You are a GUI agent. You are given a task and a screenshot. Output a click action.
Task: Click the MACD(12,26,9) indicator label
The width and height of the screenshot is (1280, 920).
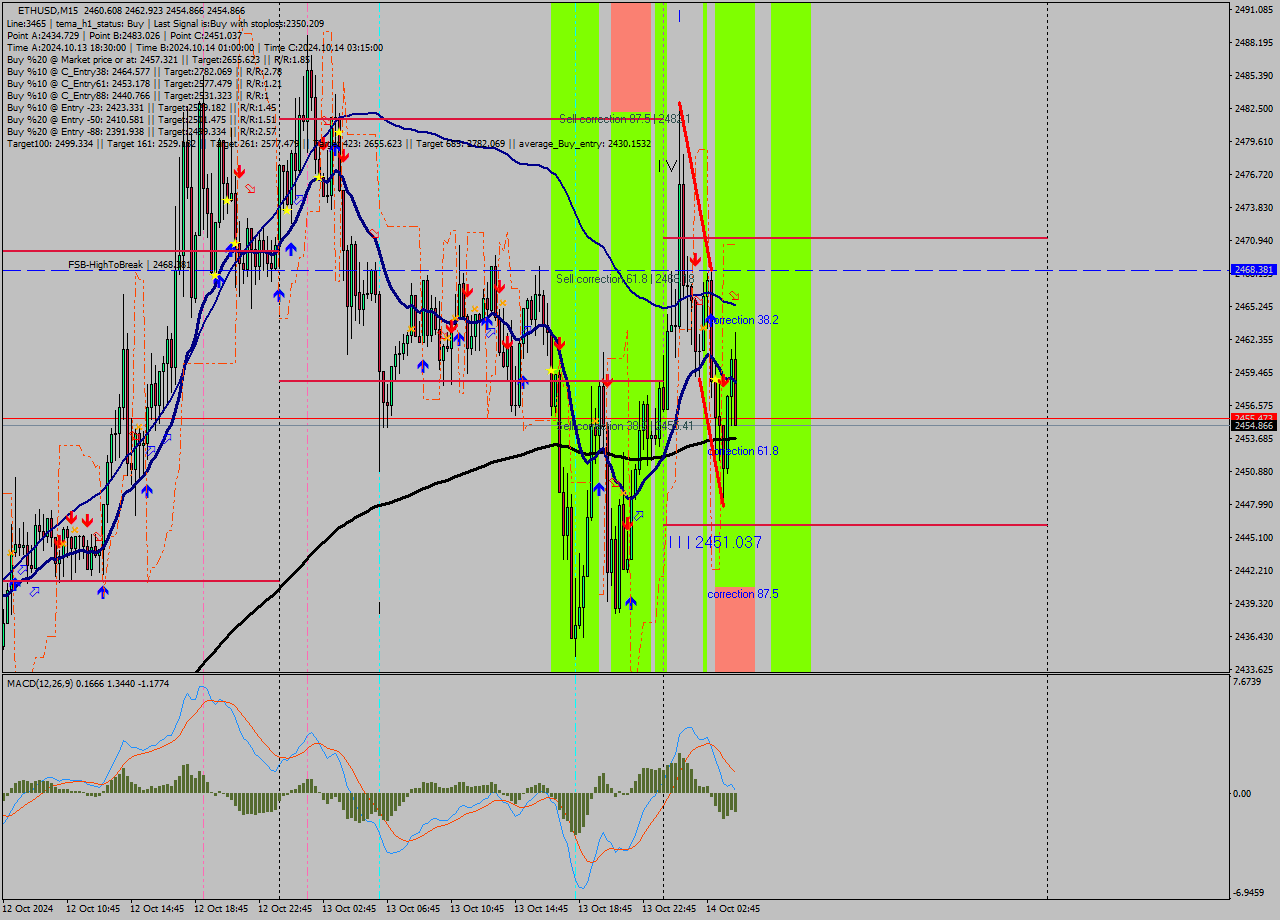coord(88,683)
